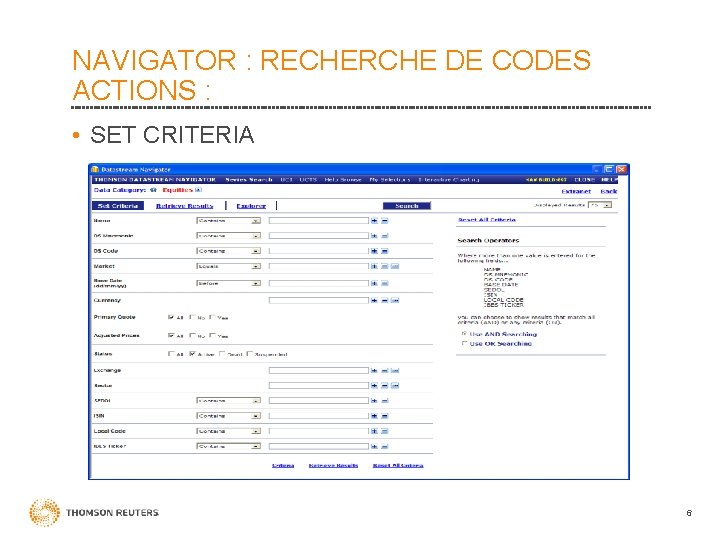720x540 pixels.
Task: Switch to Explorer tab
Action: point(251,206)
